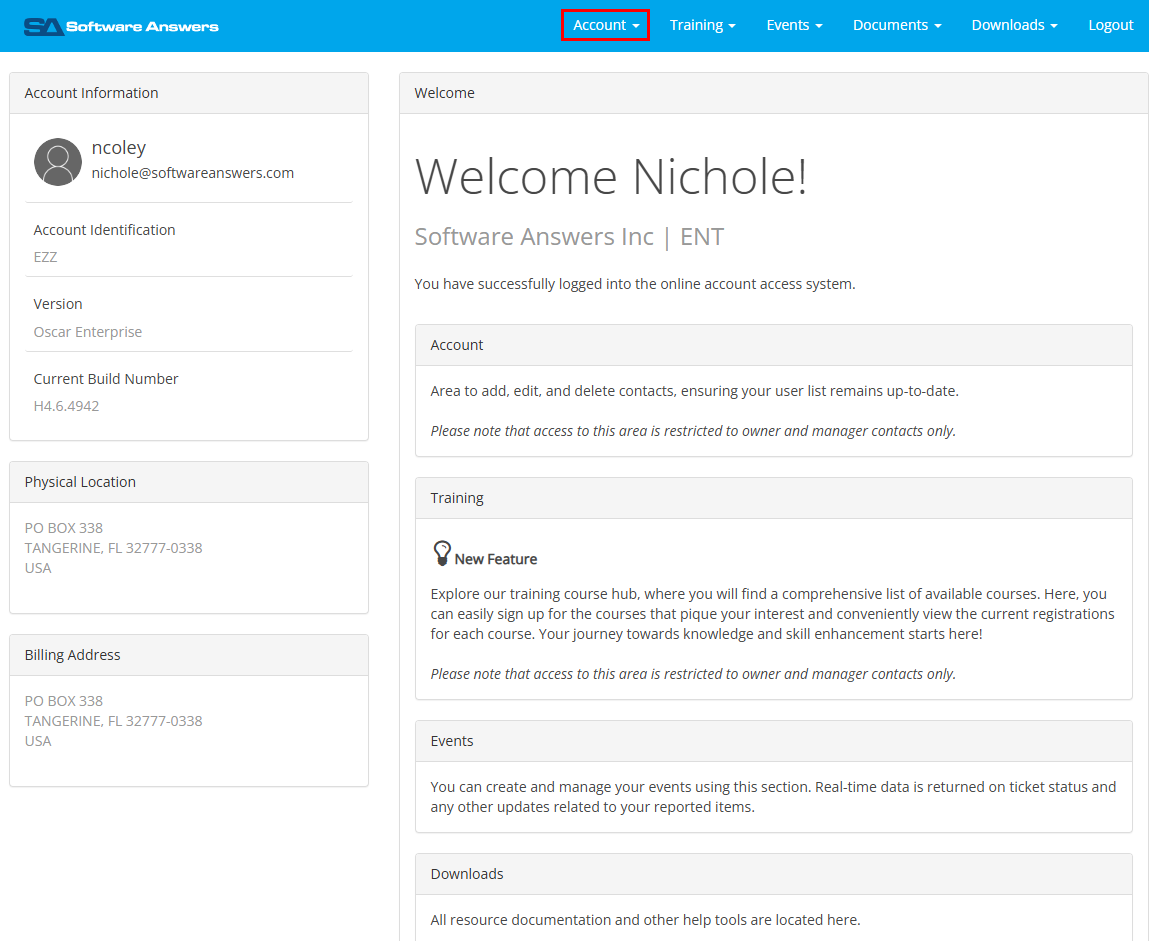Viewport: 1149px width, 941px height.
Task: Select the ncoley username text
Action: coord(119,148)
